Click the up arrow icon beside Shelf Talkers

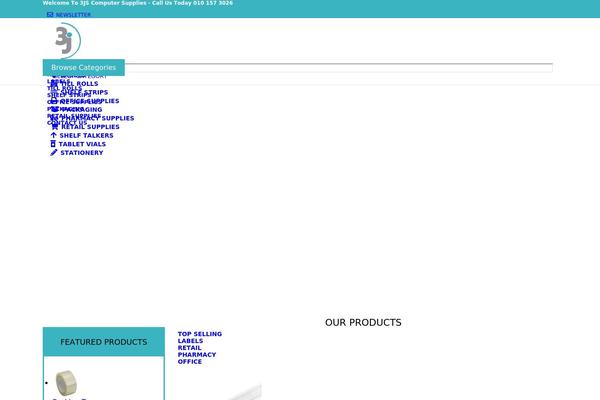(x=53, y=135)
